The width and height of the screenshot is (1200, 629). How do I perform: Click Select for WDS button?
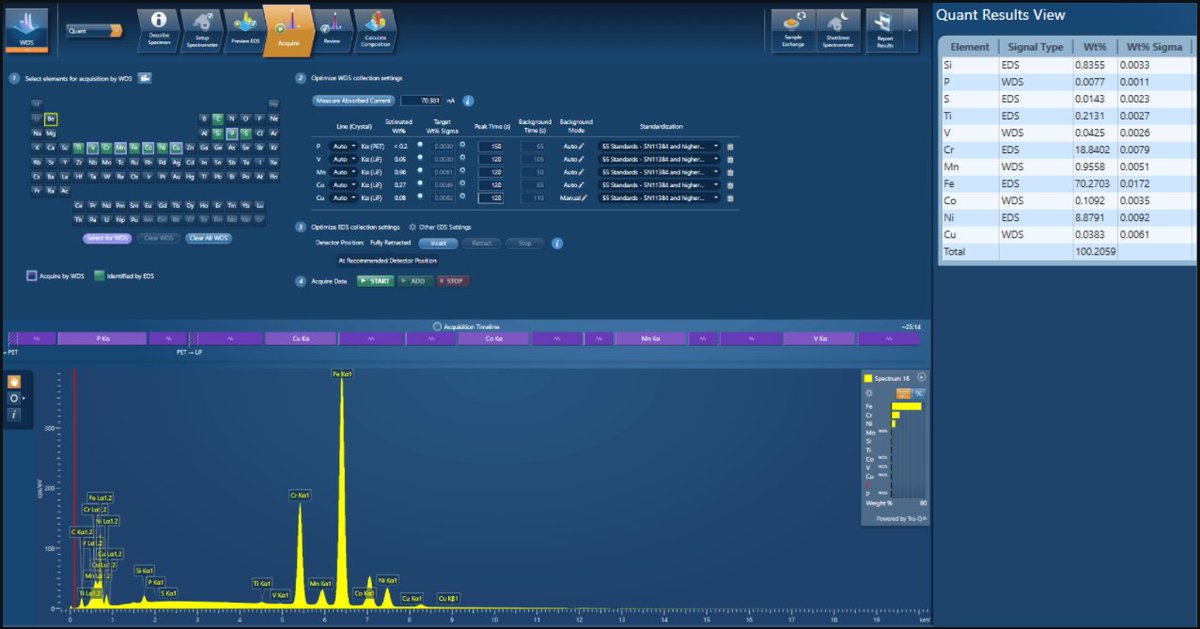pyautogui.click(x=107, y=238)
